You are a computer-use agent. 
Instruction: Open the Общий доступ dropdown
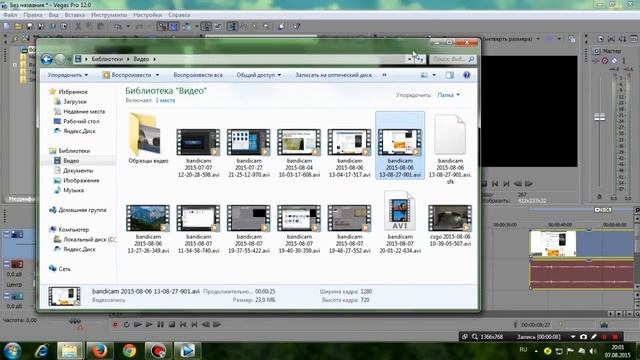pos(259,75)
